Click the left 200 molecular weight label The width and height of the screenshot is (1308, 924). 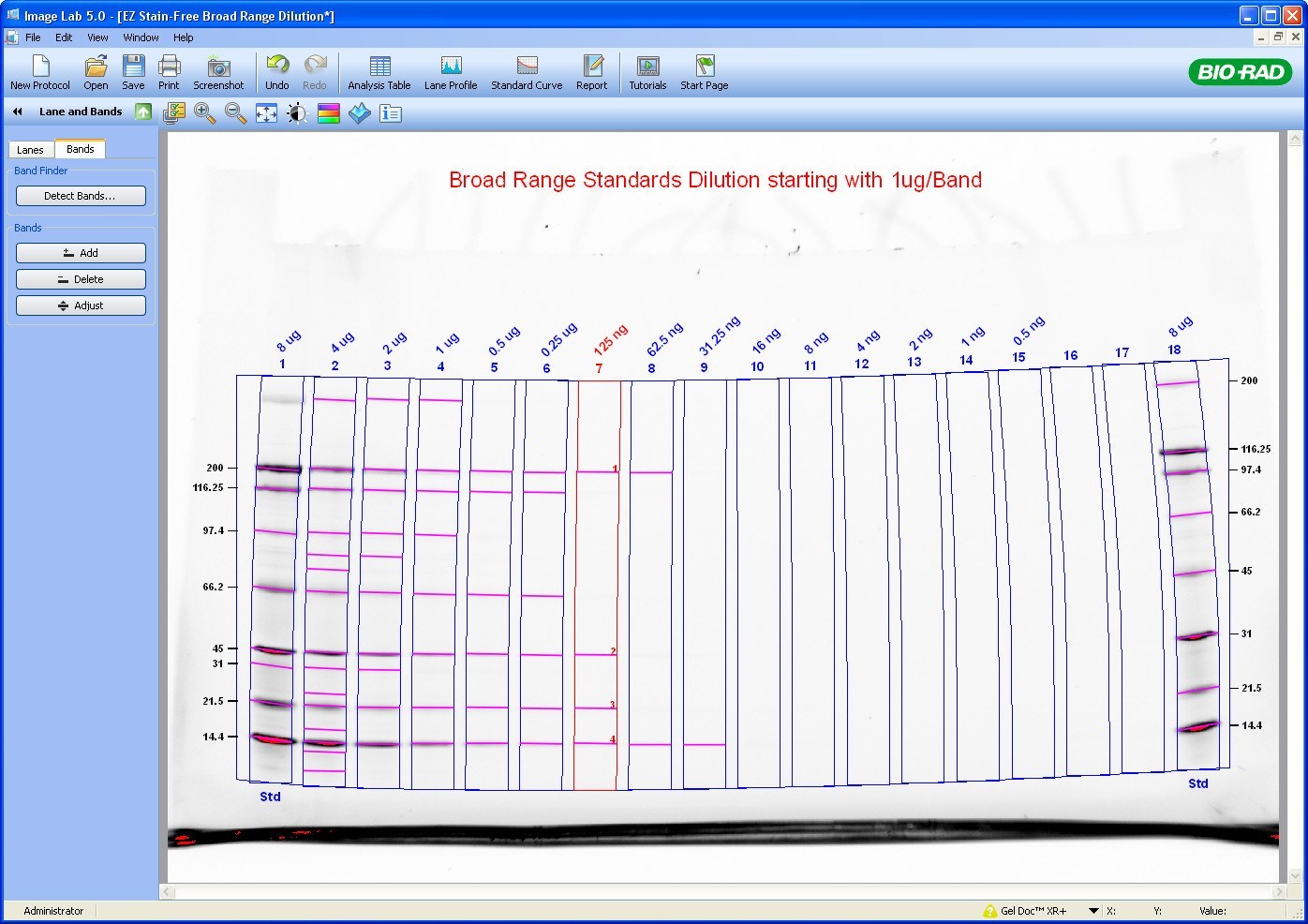[x=215, y=468]
